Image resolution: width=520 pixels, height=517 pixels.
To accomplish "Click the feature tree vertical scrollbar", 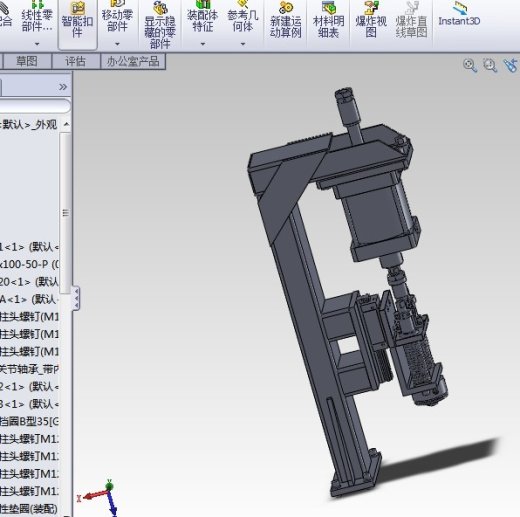I will coord(65,213).
